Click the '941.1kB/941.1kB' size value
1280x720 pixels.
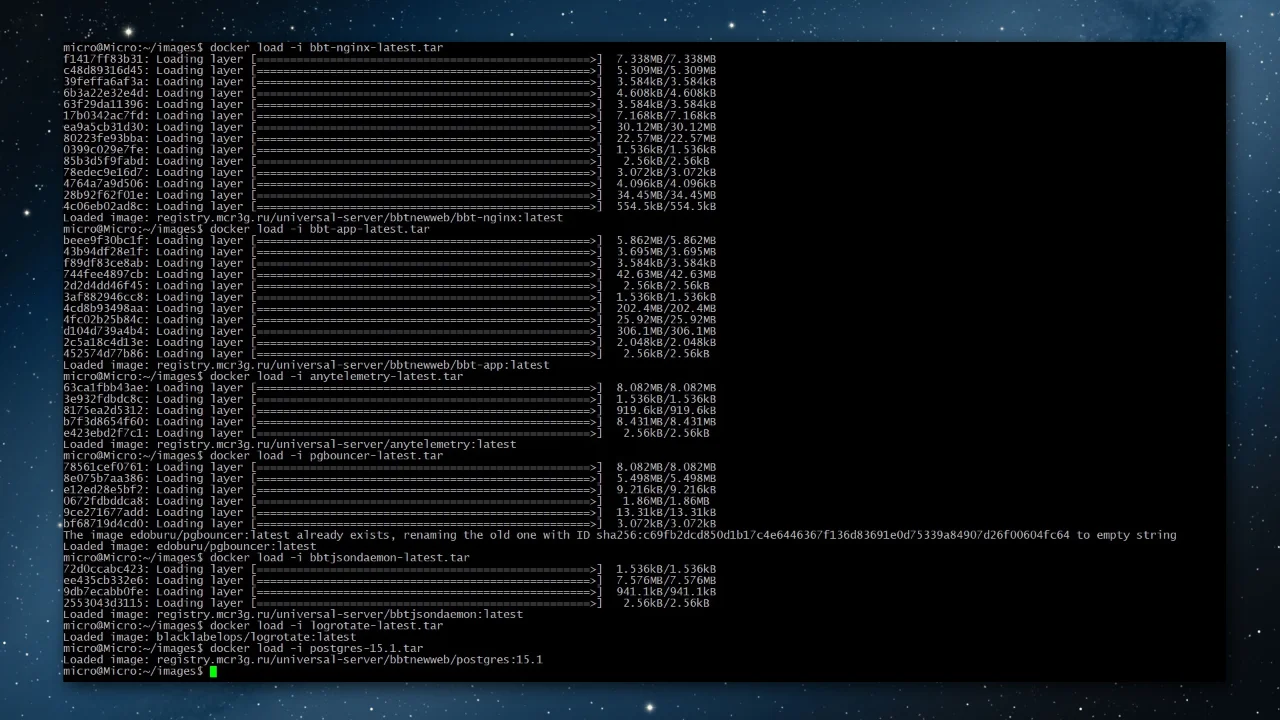tap(666, 591)
